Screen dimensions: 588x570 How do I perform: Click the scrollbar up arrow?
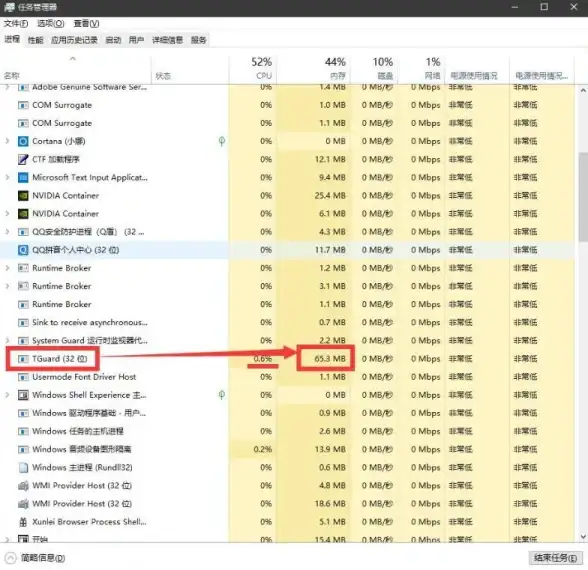(583, 90)
